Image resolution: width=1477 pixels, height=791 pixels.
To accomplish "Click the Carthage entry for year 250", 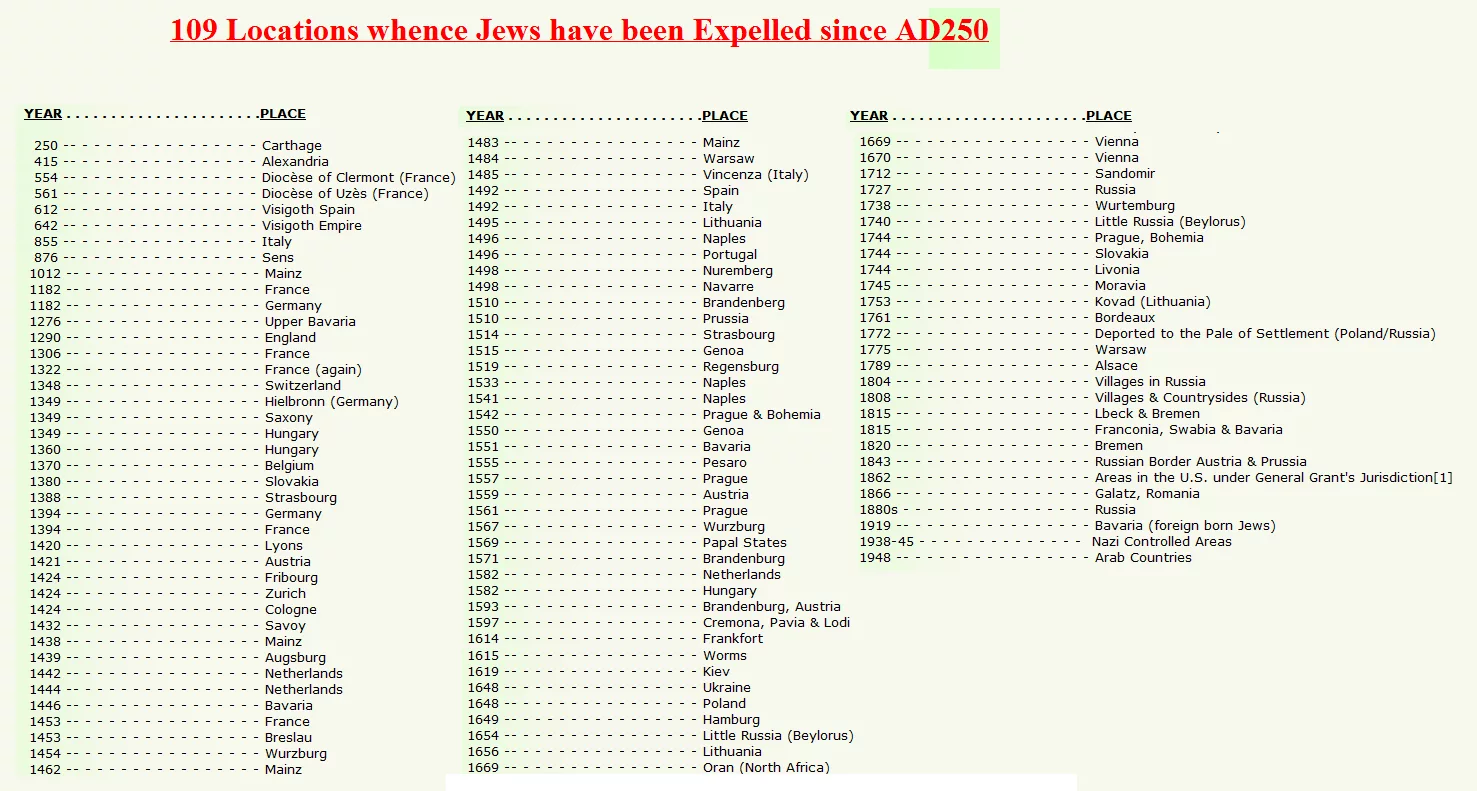I will point(292,146).
